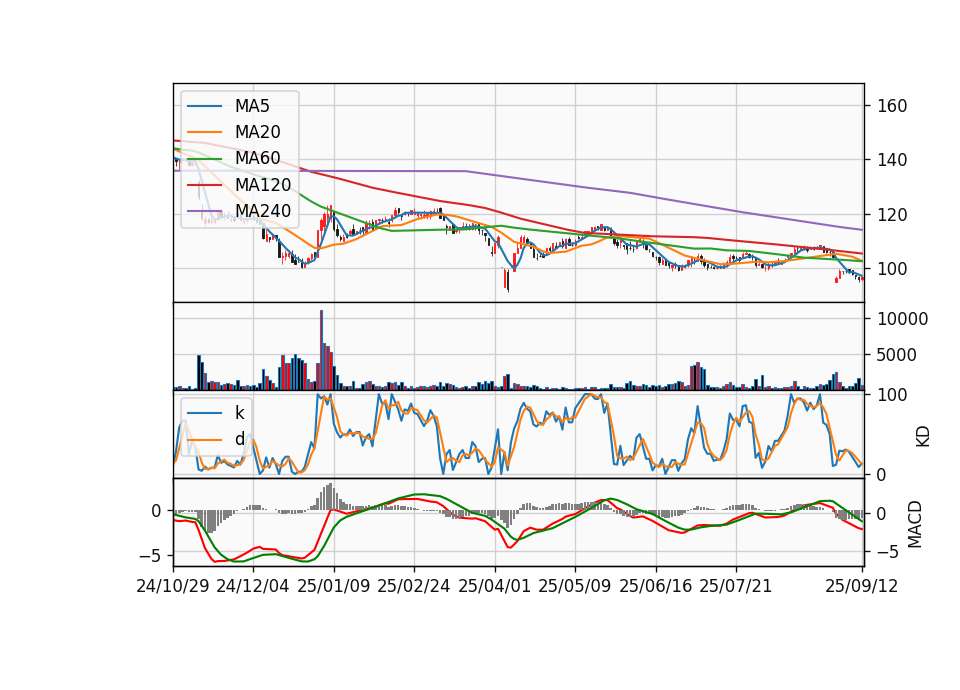Screen dimensions: 960x690
Task: Click the blue MA5 legend line sample
Action: coord(204,107)
